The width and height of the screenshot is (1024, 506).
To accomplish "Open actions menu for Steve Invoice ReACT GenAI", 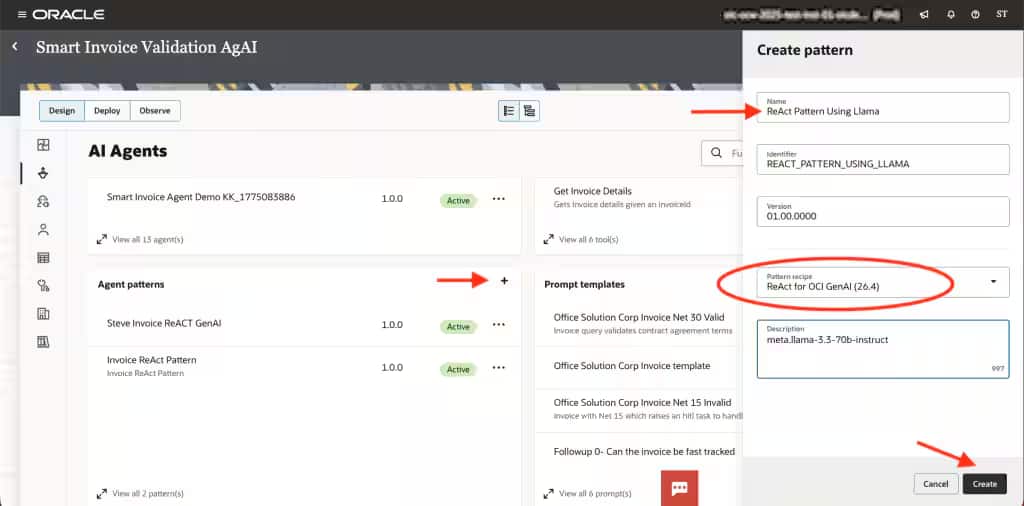I will pyautogui.click(x=499, y=324).
